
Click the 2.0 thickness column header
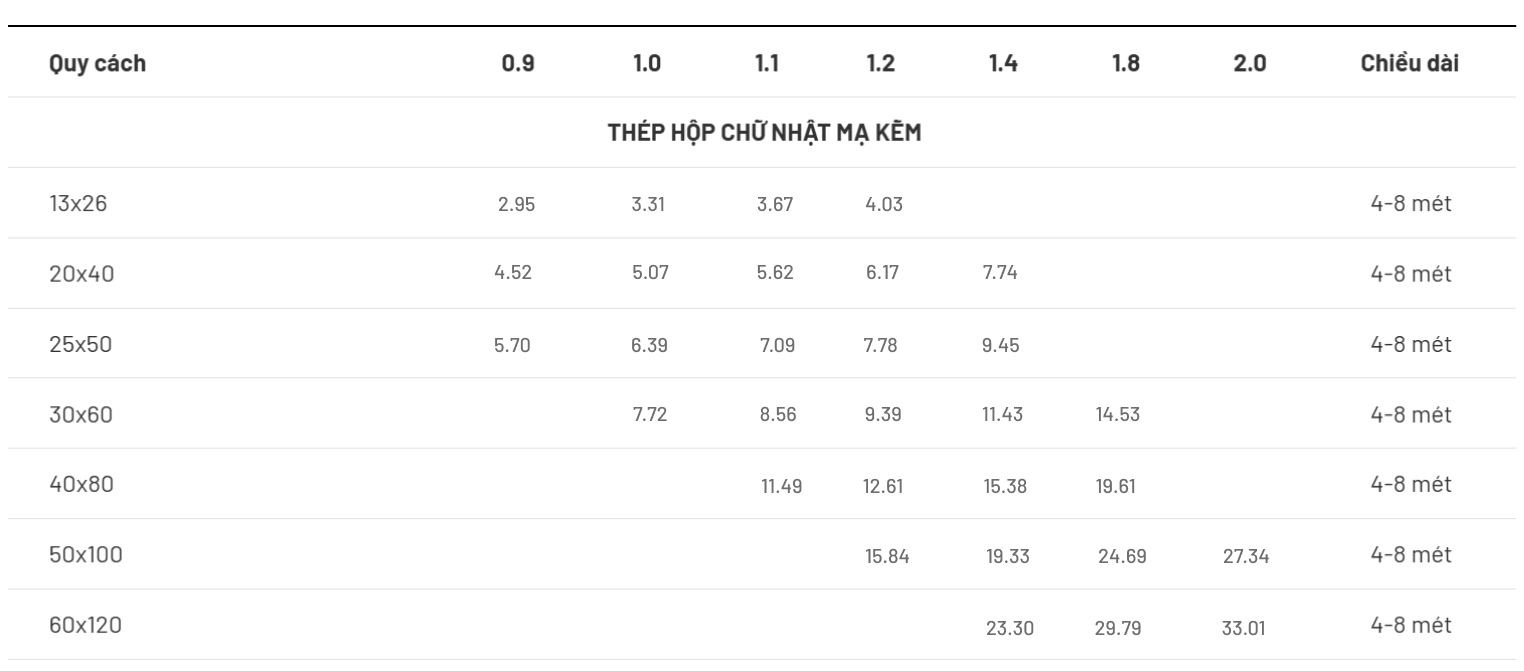1251,64
